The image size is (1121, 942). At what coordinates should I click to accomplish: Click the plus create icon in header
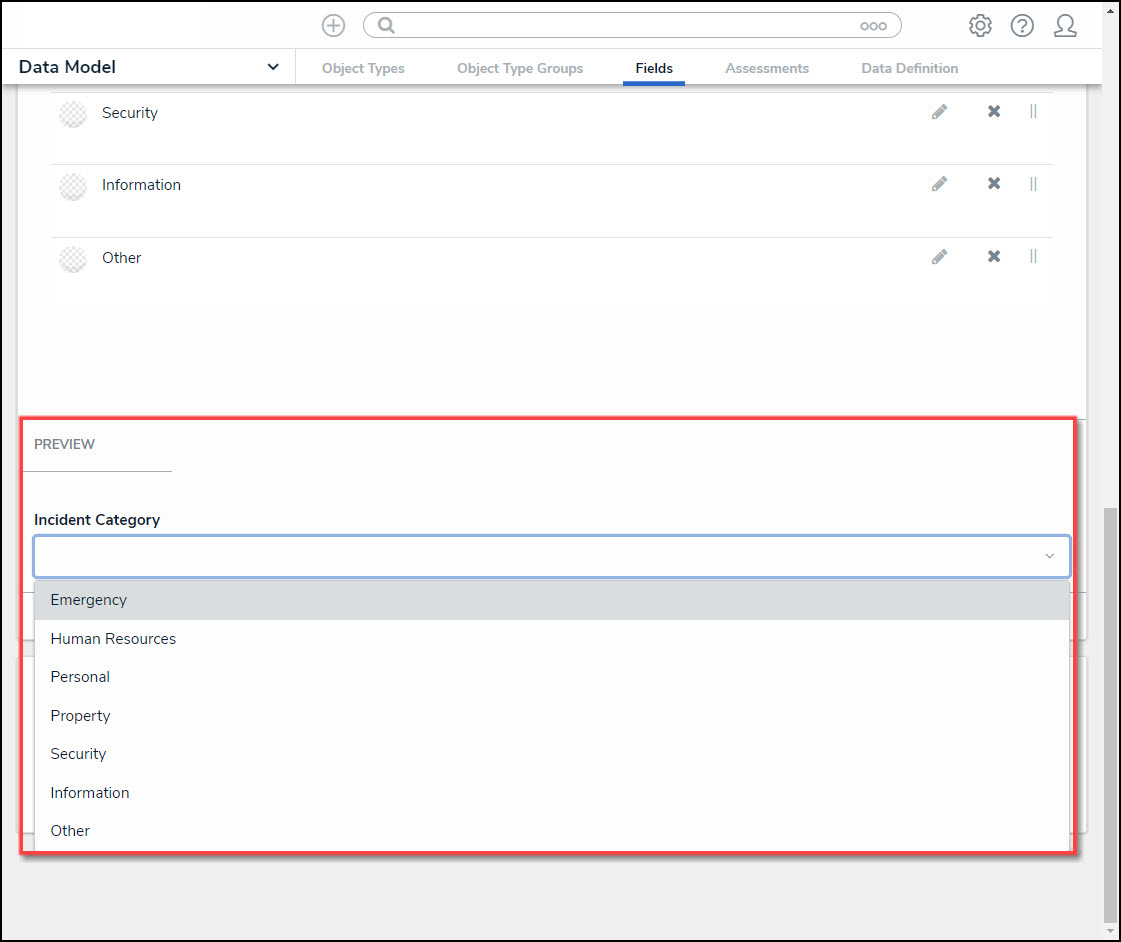pyautogui.click(x=333, y=26)
